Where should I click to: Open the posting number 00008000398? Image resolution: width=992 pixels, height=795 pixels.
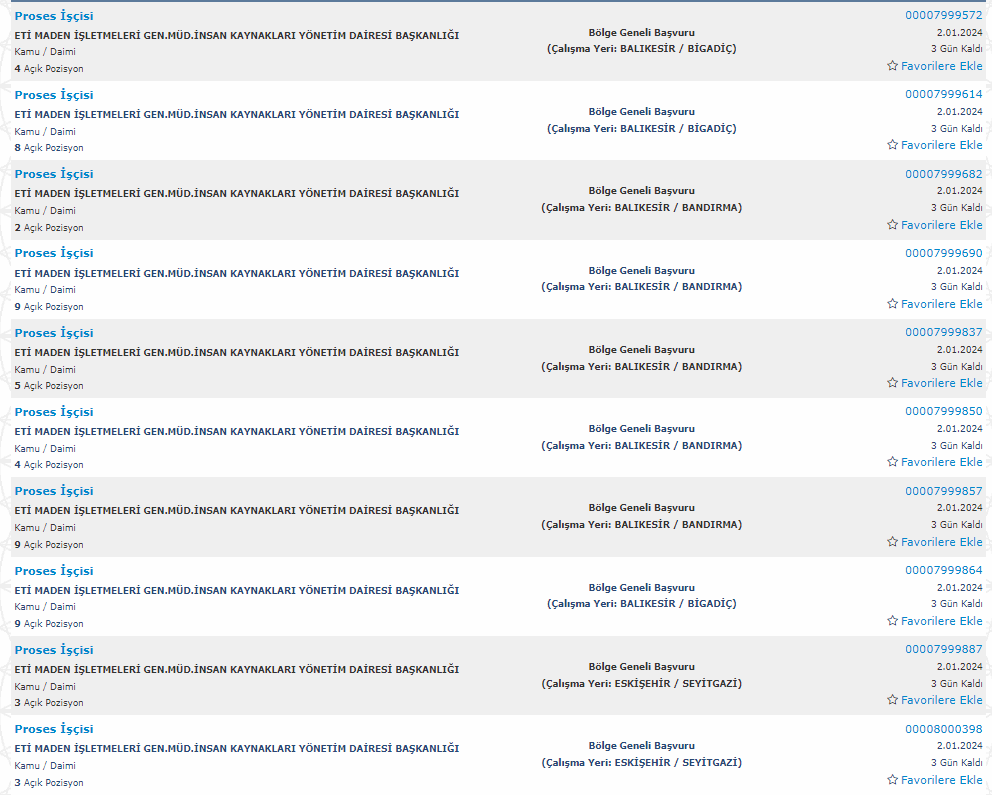coord(943,729)
